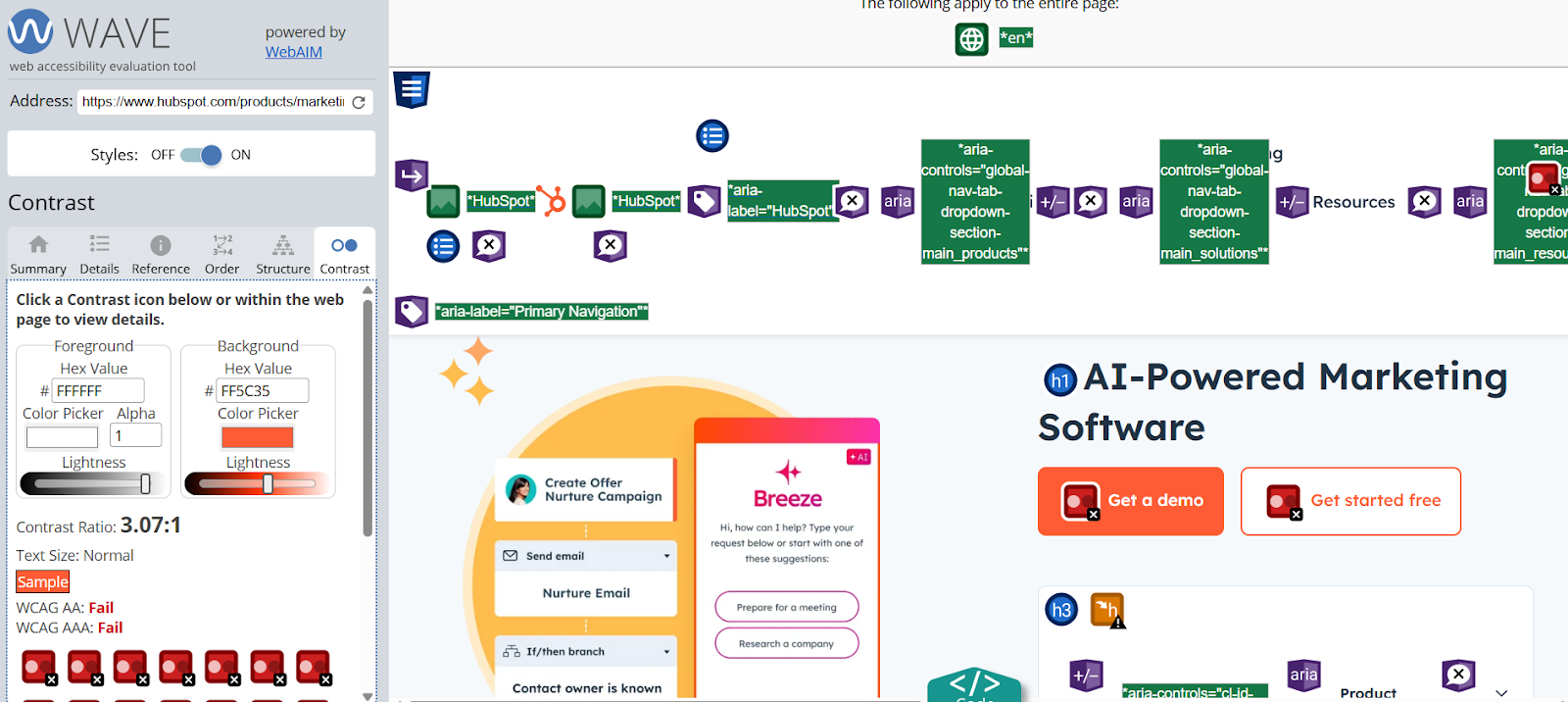The image size is (1568, 702).
Task: Open the WebAIM link
Action: [x=293, y=52]
